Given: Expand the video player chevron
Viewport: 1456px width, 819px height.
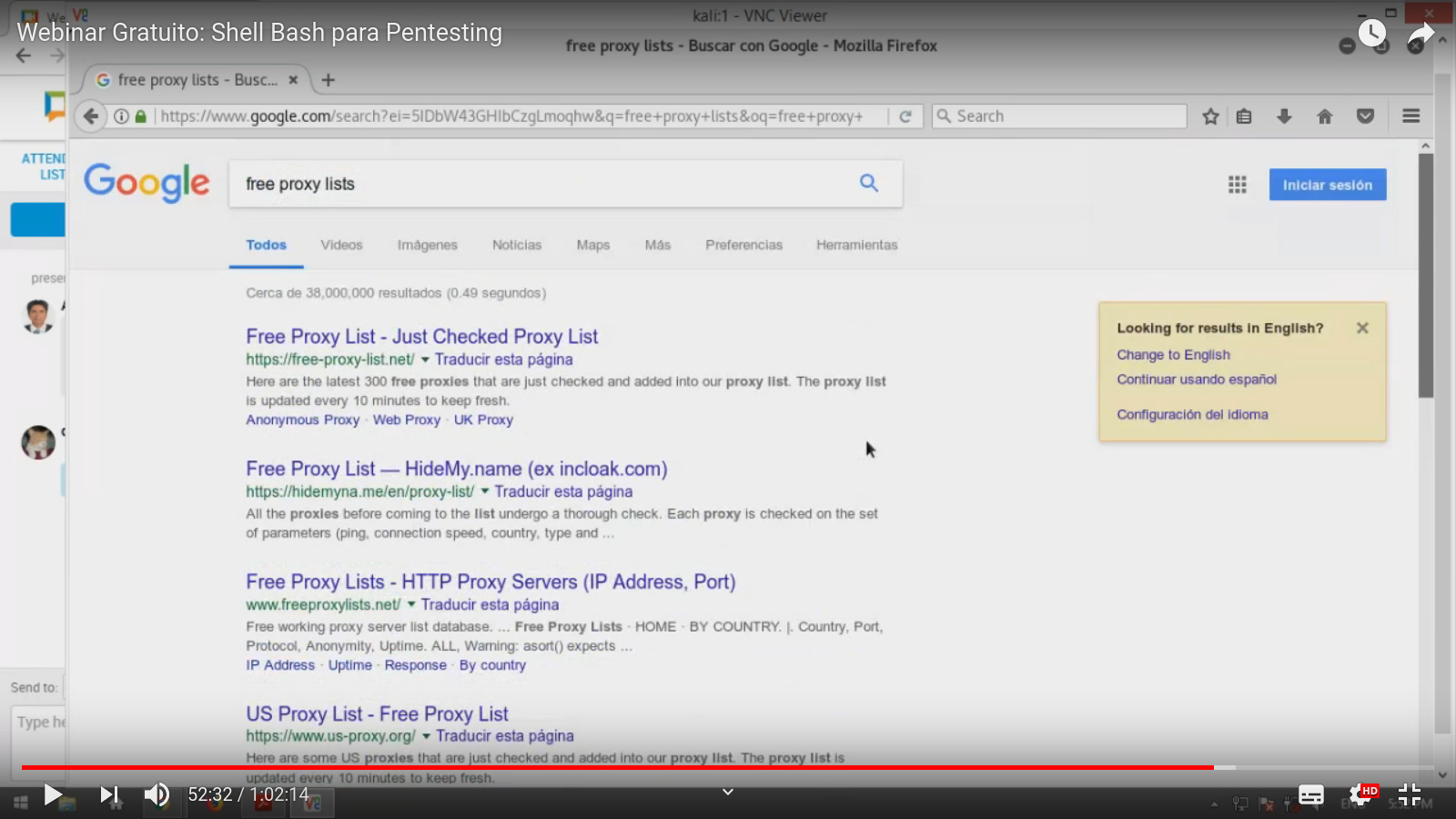Looking at the screenshot, I should 728,792.
